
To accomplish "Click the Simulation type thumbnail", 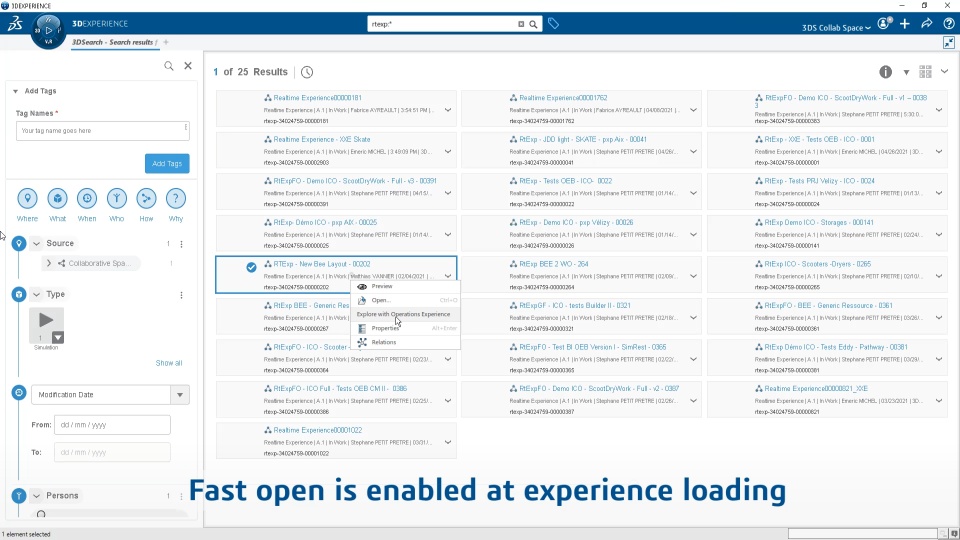I will 46,325.
